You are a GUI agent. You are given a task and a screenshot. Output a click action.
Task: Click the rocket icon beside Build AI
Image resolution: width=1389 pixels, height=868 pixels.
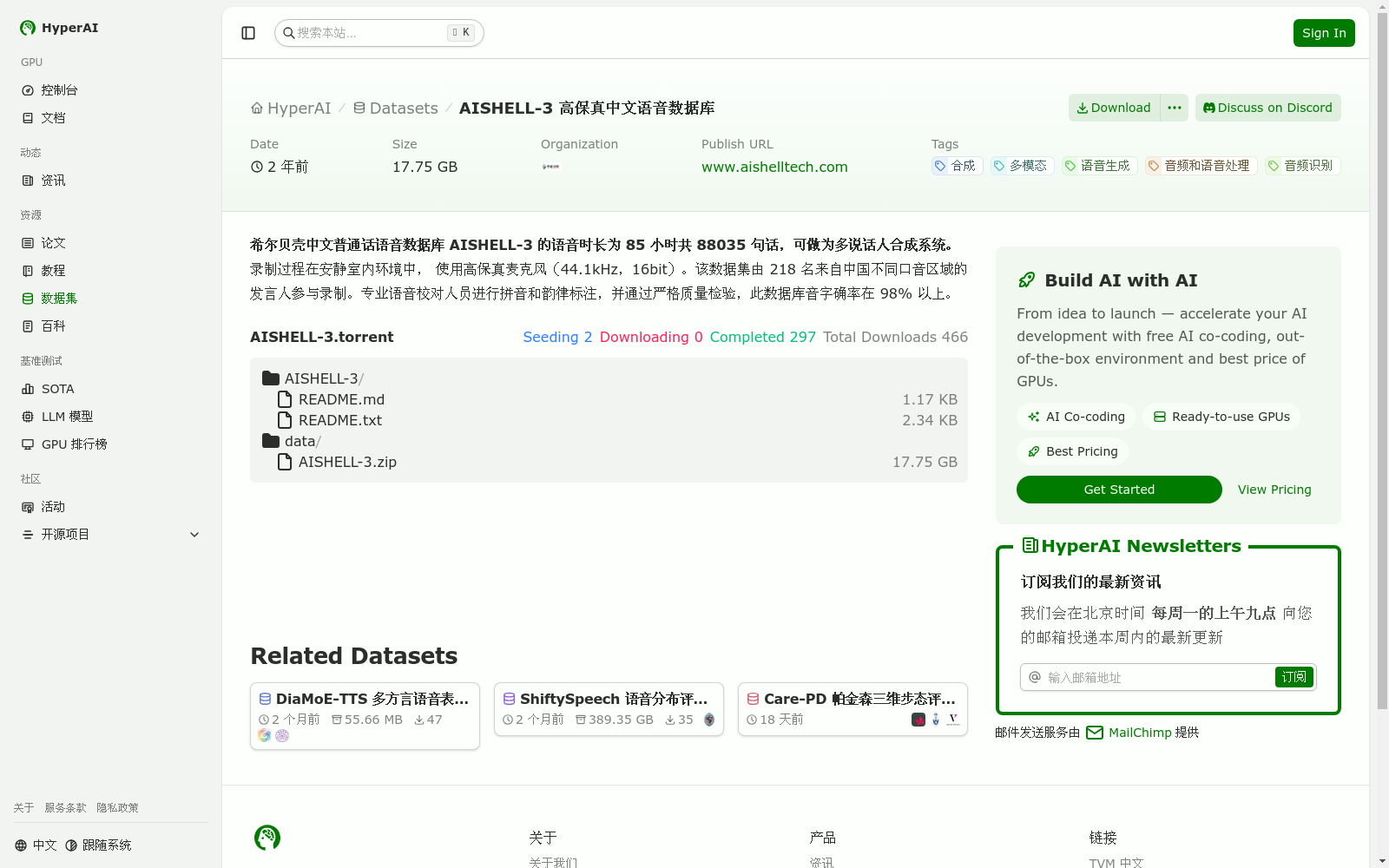pyautogui.click(x=1027, y=280)
